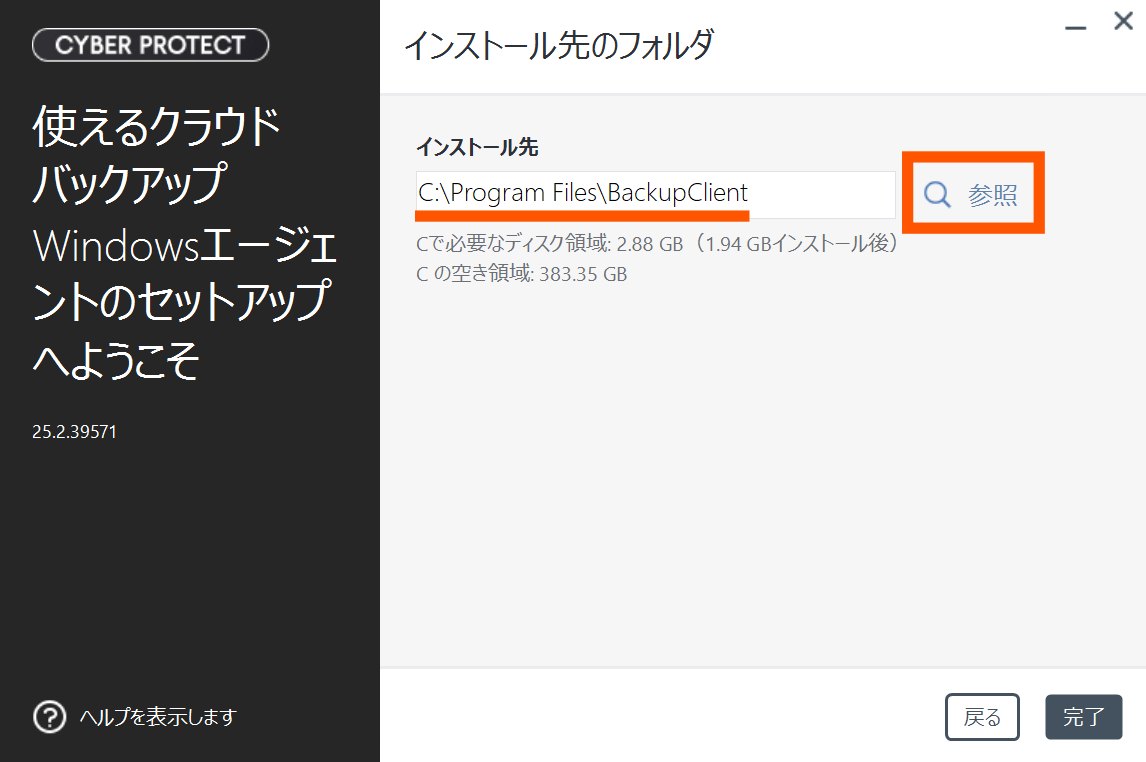The width and height of the screenshot is (1146, 762).
Task: Click the install path field with C:\Program Files\BackupClient
Action: tap(655, 194)
